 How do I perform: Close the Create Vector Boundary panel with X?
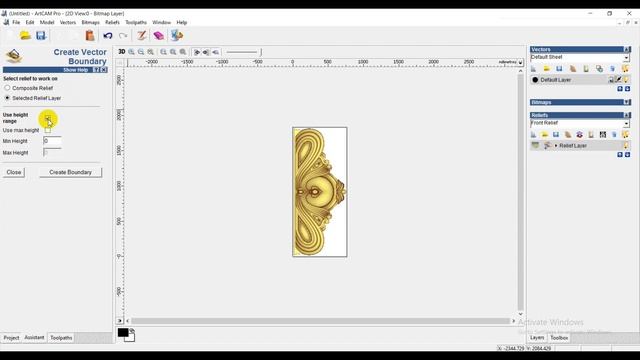[x=104, y=70]
